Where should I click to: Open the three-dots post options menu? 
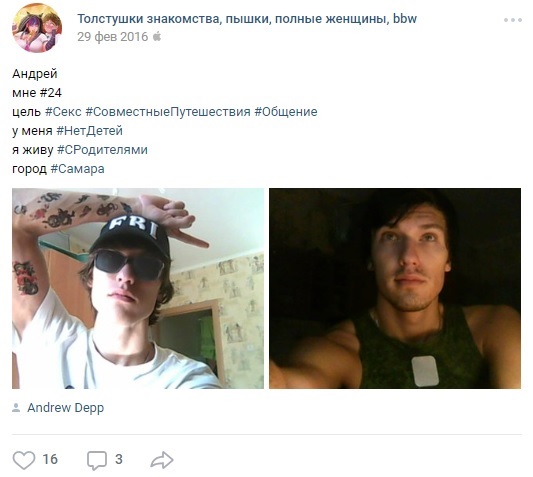tap(513, 20)
